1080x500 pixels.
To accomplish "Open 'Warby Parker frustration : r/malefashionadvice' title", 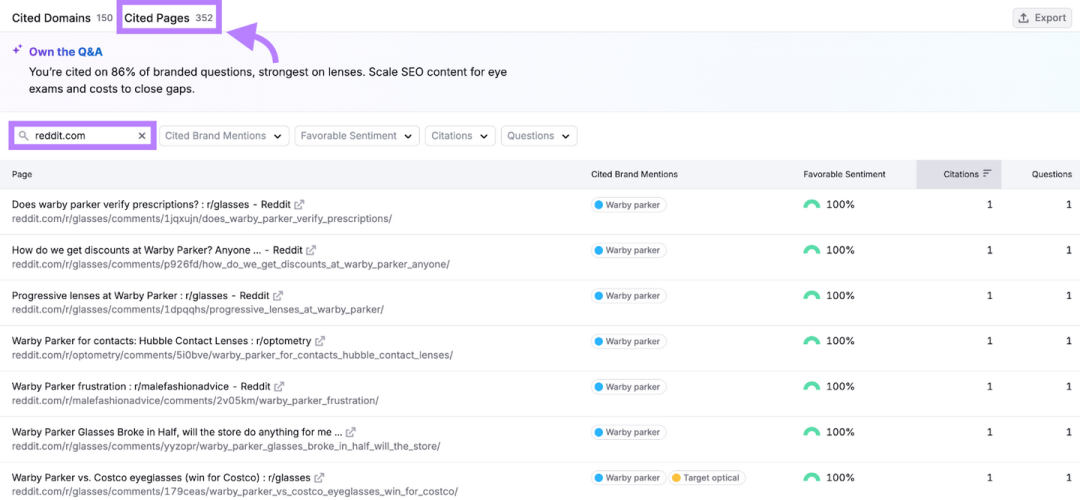I will tap(141, 386).
